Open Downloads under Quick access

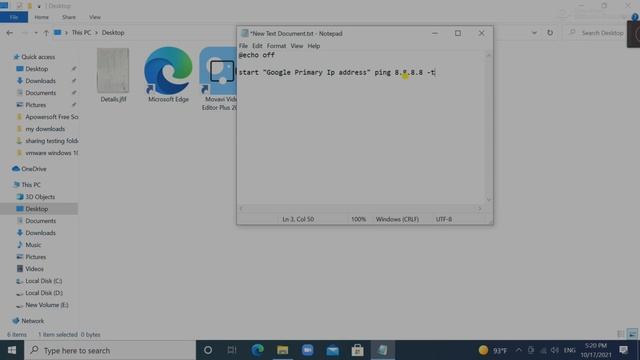click(40, 81)
